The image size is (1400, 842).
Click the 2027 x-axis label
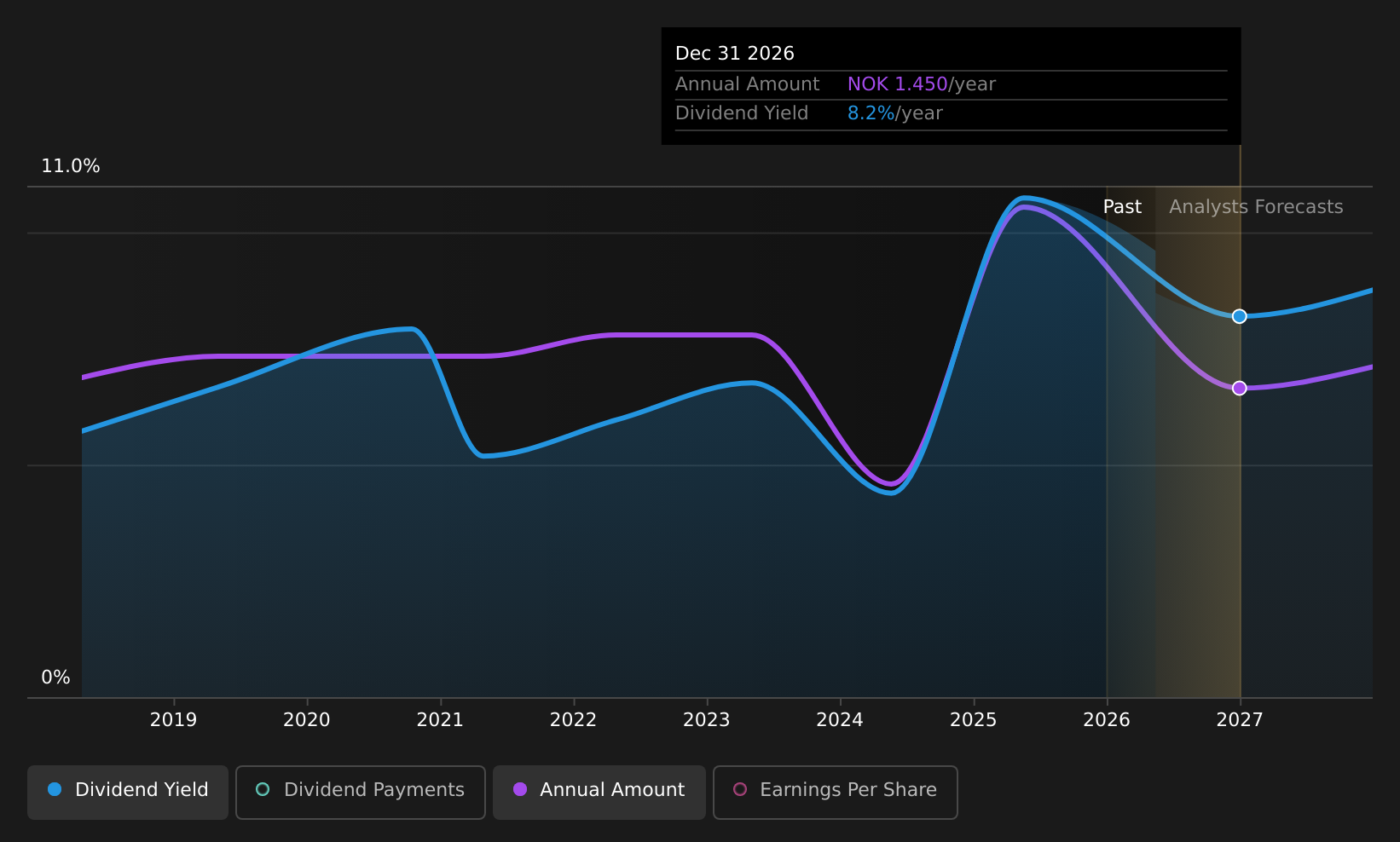tap(1240, 720)
